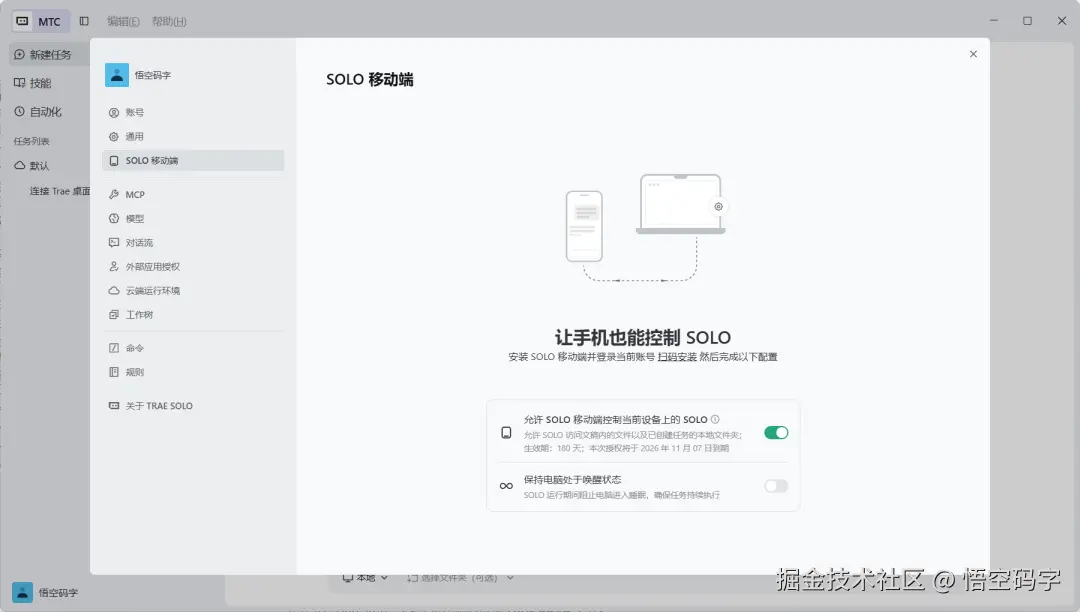
Task: Click the SOLO 移动端 page title
Action: click(370, 80)
